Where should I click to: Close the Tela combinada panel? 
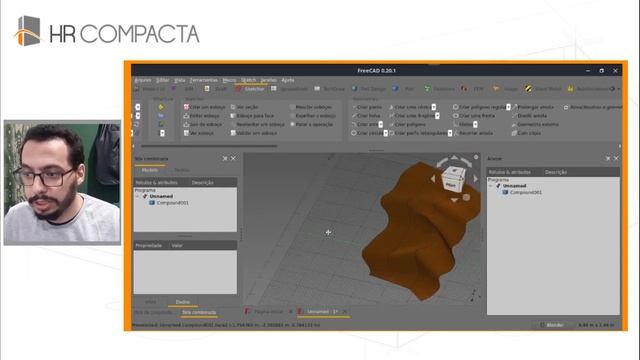[x=233, y=158]
